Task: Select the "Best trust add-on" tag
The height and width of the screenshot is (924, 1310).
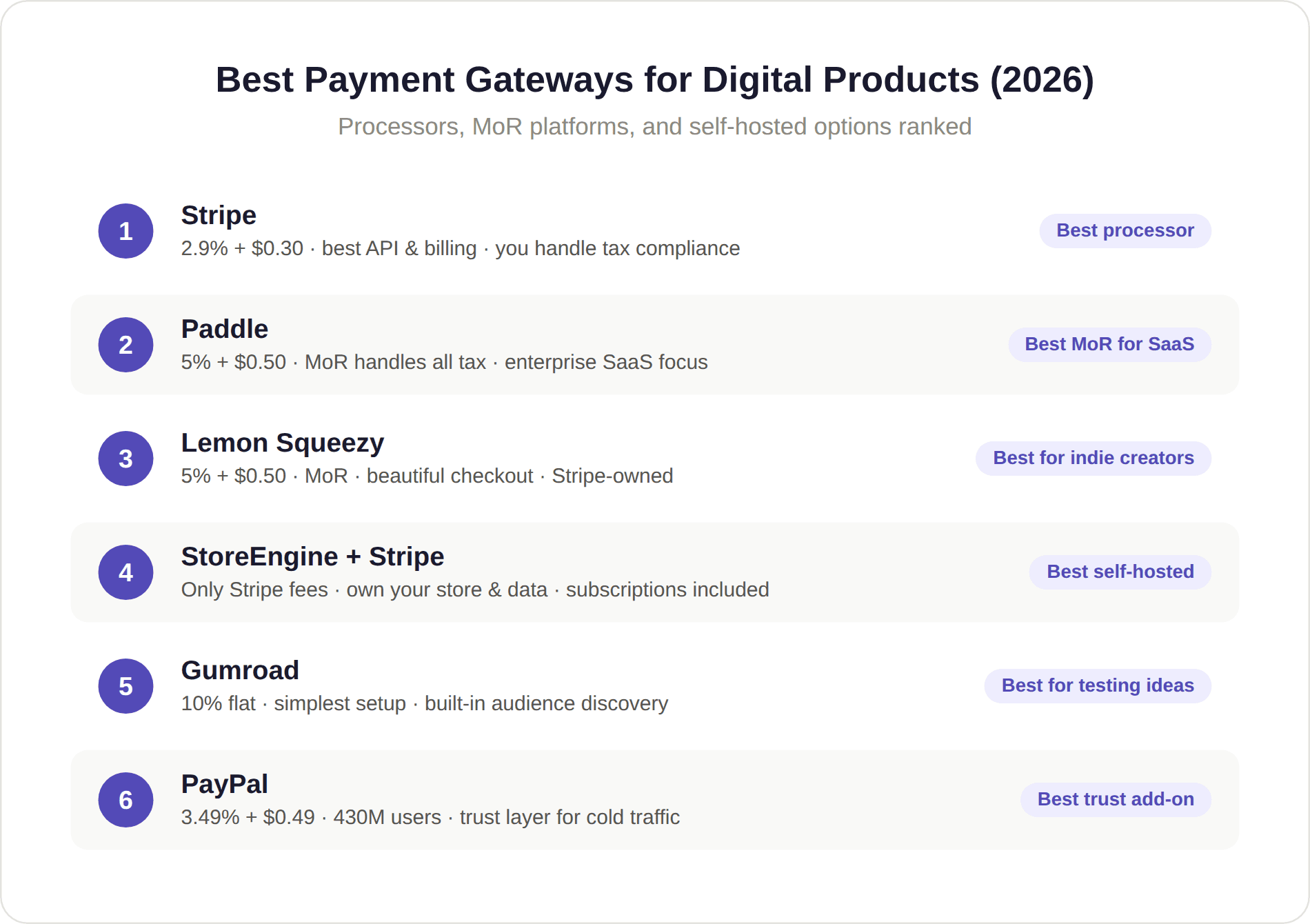Action: coord(1116,799)
